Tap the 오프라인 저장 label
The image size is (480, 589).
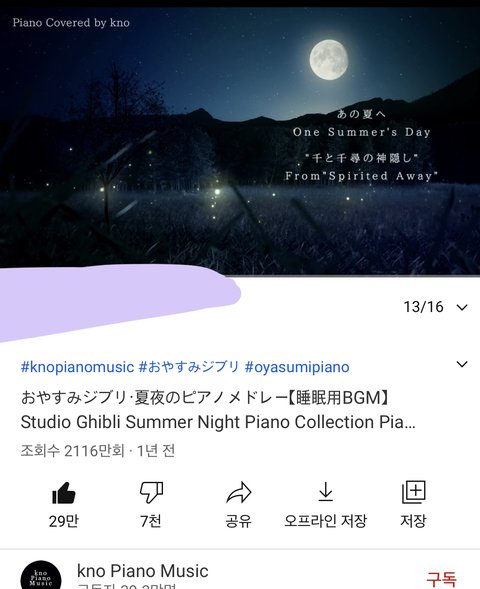(325, 521)
